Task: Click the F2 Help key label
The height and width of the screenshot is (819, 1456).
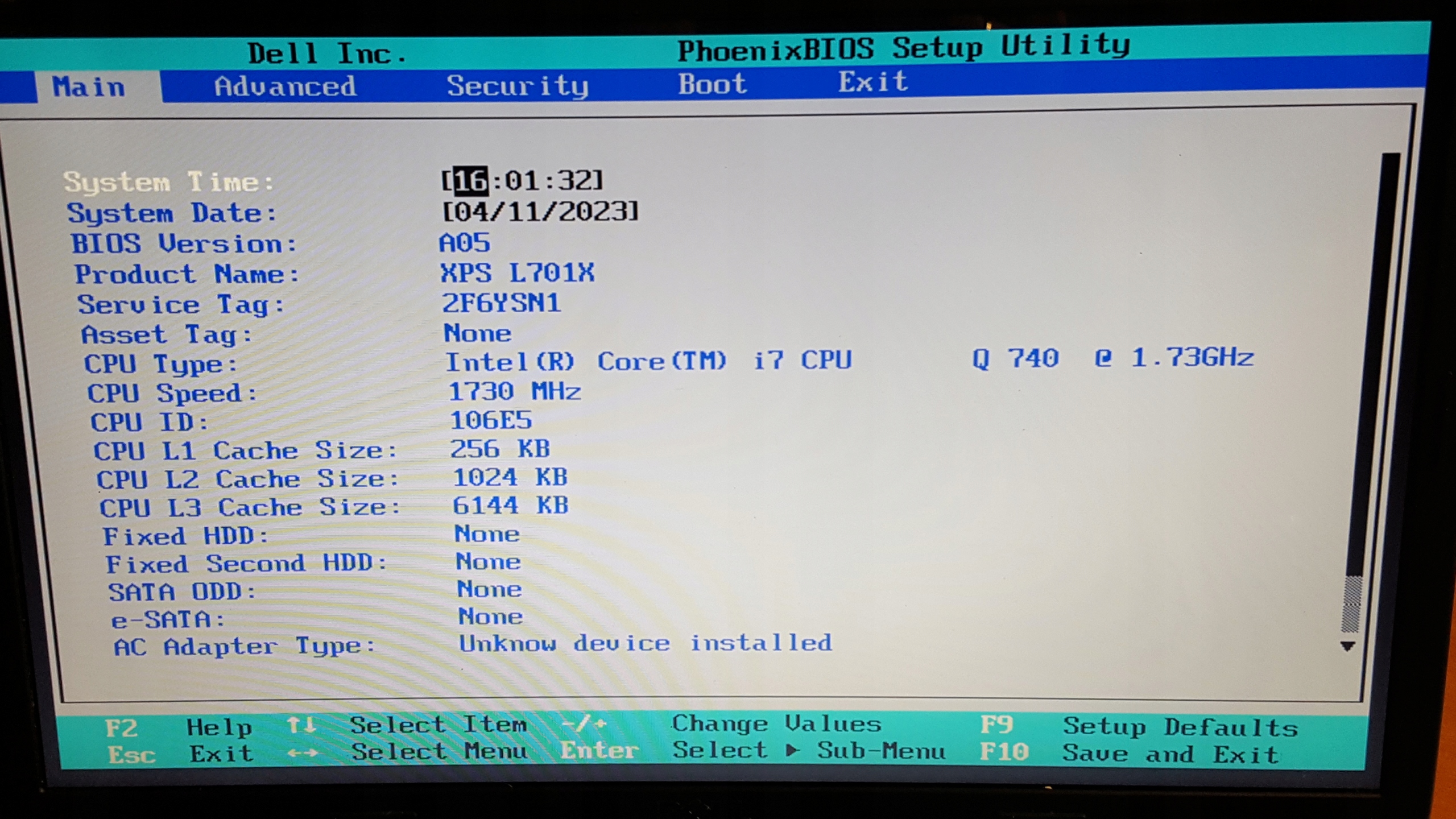Action: tap(122, 728)
